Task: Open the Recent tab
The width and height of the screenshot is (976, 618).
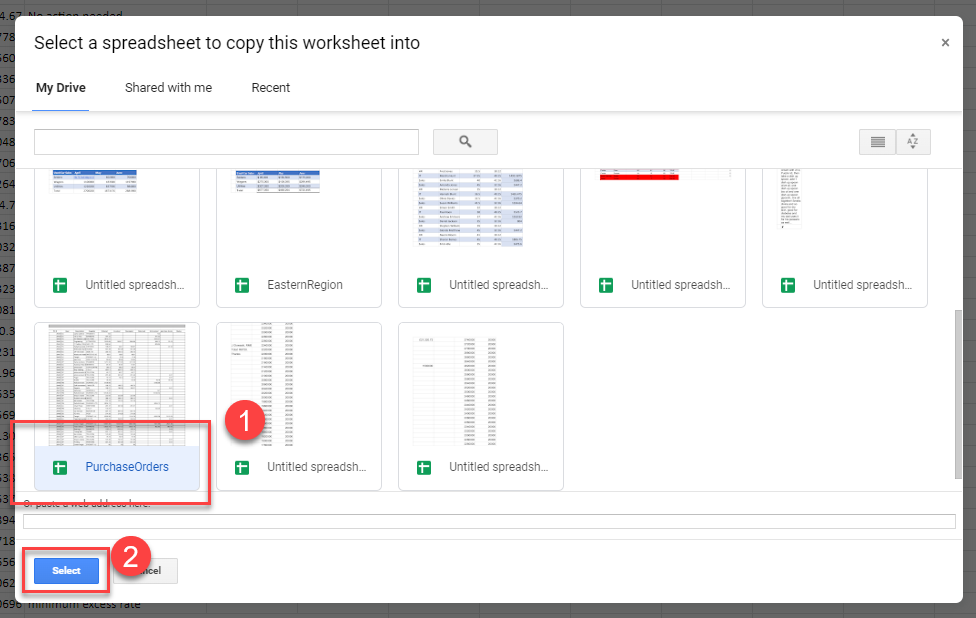Action: pos(270,88)
